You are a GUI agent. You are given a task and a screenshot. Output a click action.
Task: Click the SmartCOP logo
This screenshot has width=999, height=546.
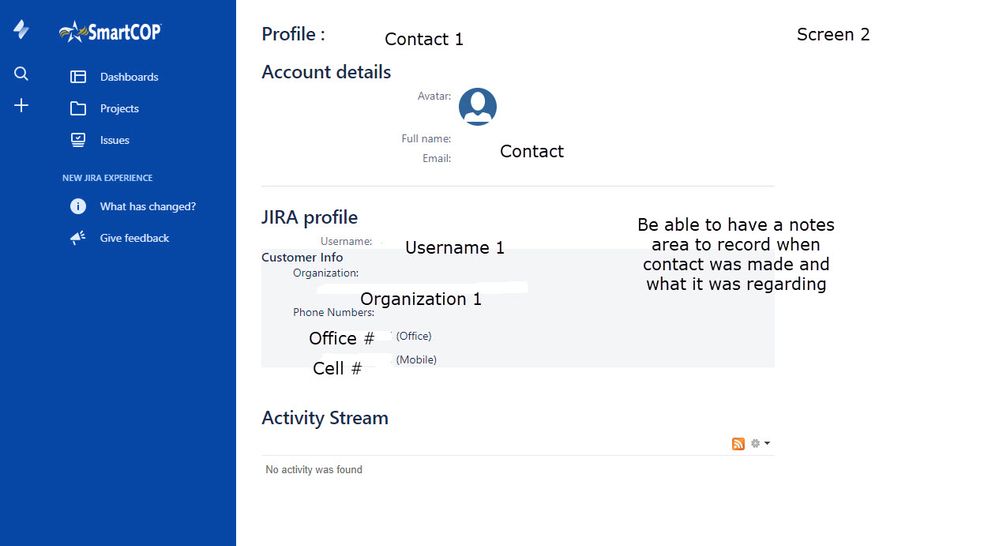pos(110,31)
